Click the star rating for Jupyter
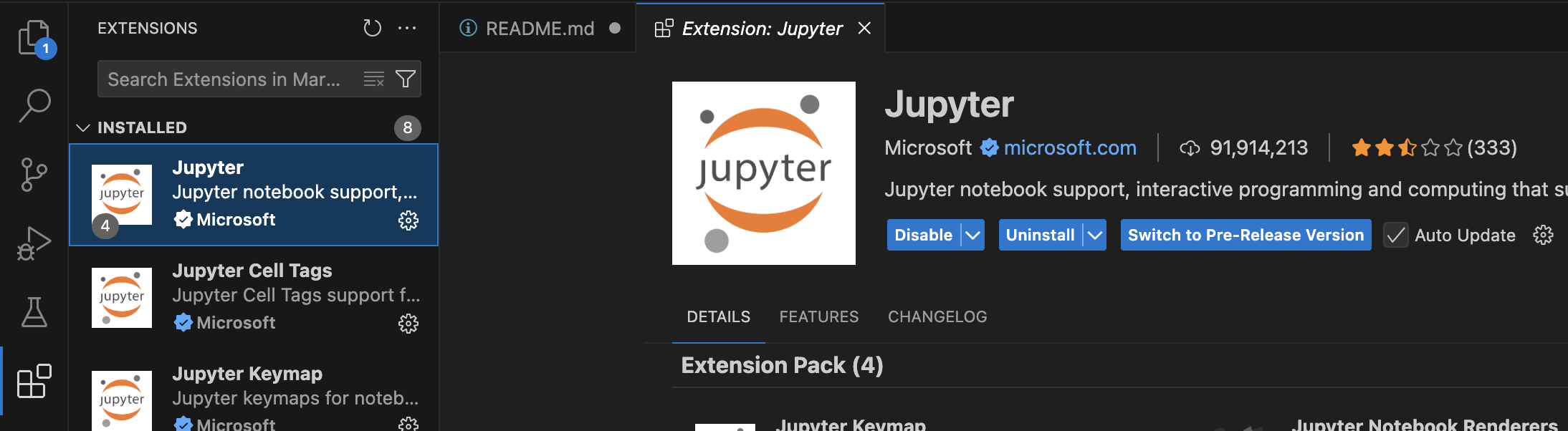The image size is (1568, 431). click(x=1407, y=147)
